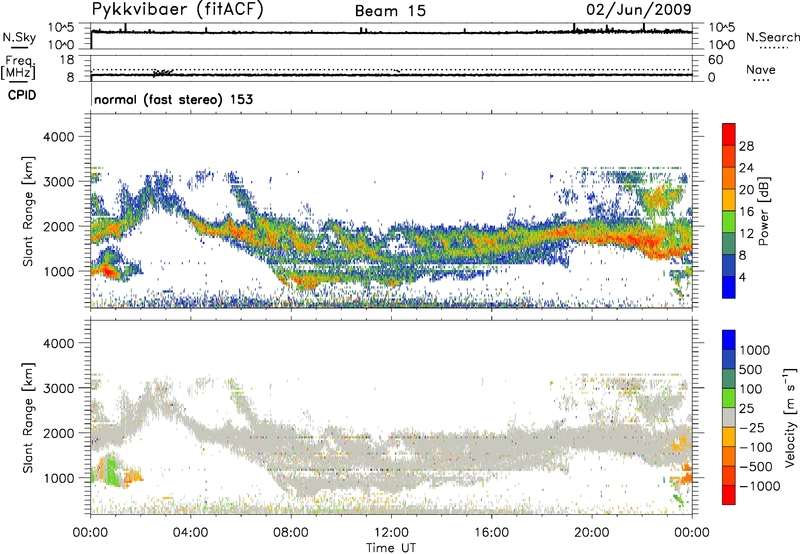Click the '4' tick on Power scale
This screenshot has height=554, width=800.
click(742, 277)
